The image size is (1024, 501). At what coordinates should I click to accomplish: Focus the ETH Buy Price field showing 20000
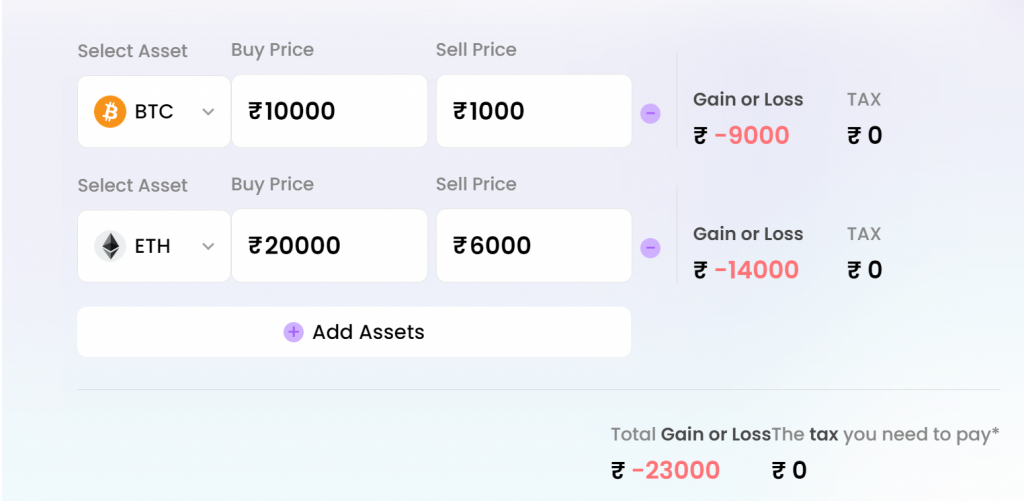330,246
